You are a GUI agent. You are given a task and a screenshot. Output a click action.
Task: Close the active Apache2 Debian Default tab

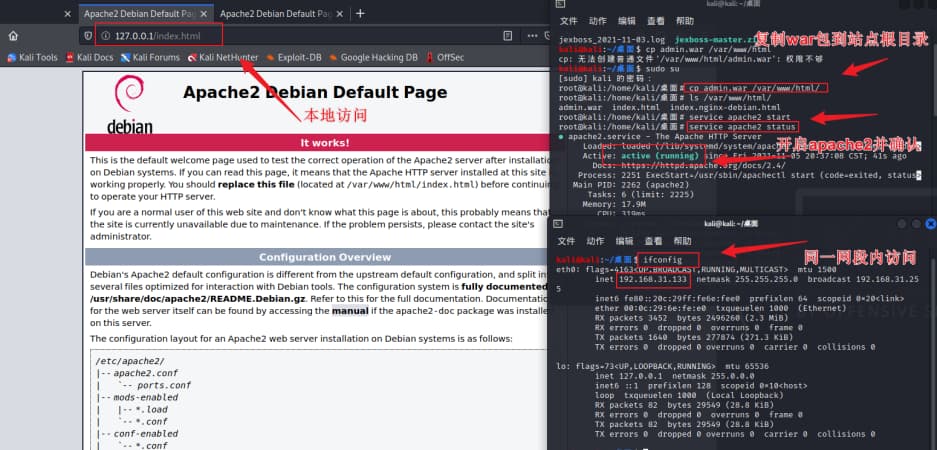point(206,13)
